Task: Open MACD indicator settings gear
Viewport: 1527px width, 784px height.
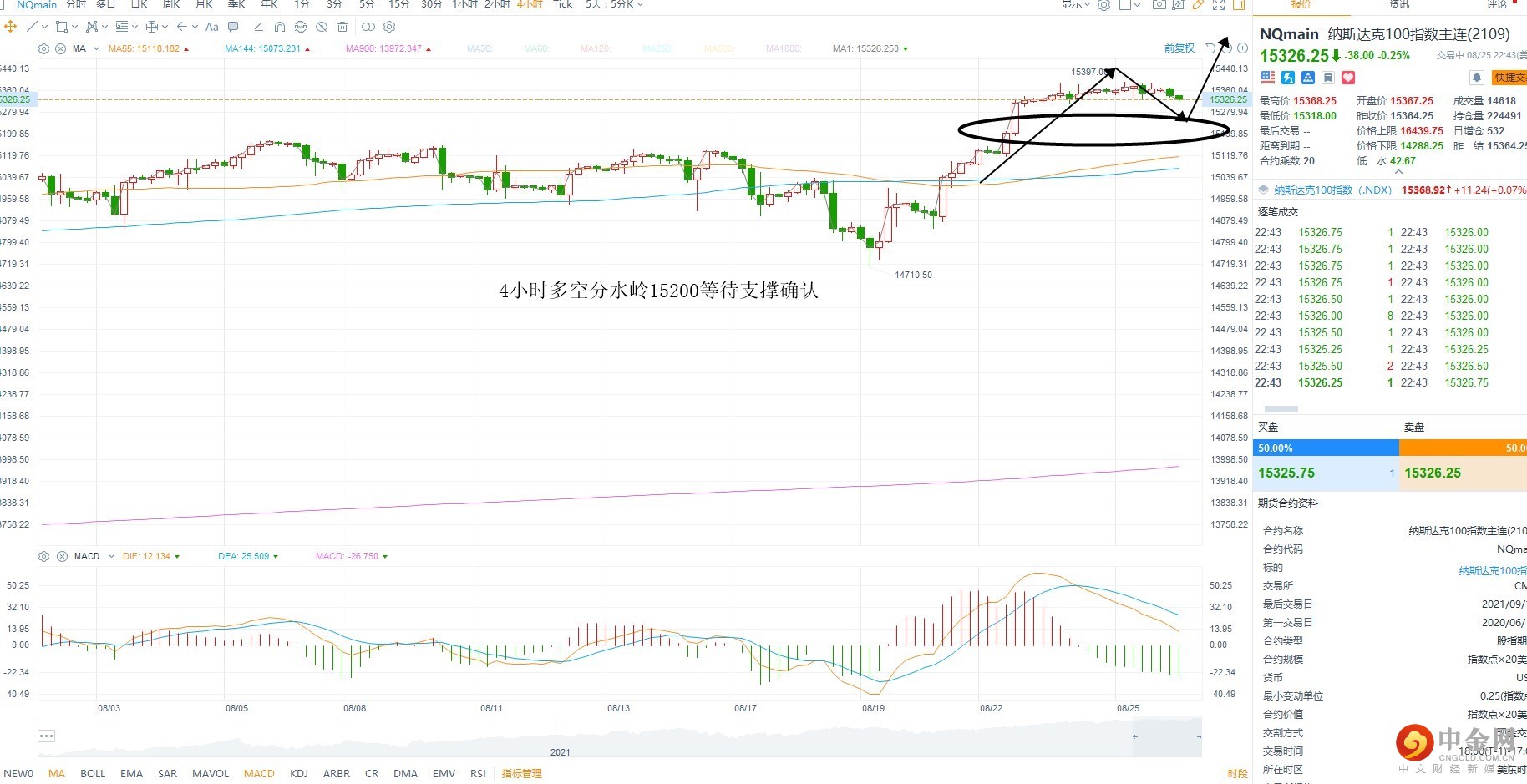Action: pyautogui.click(x=44, y=556)
